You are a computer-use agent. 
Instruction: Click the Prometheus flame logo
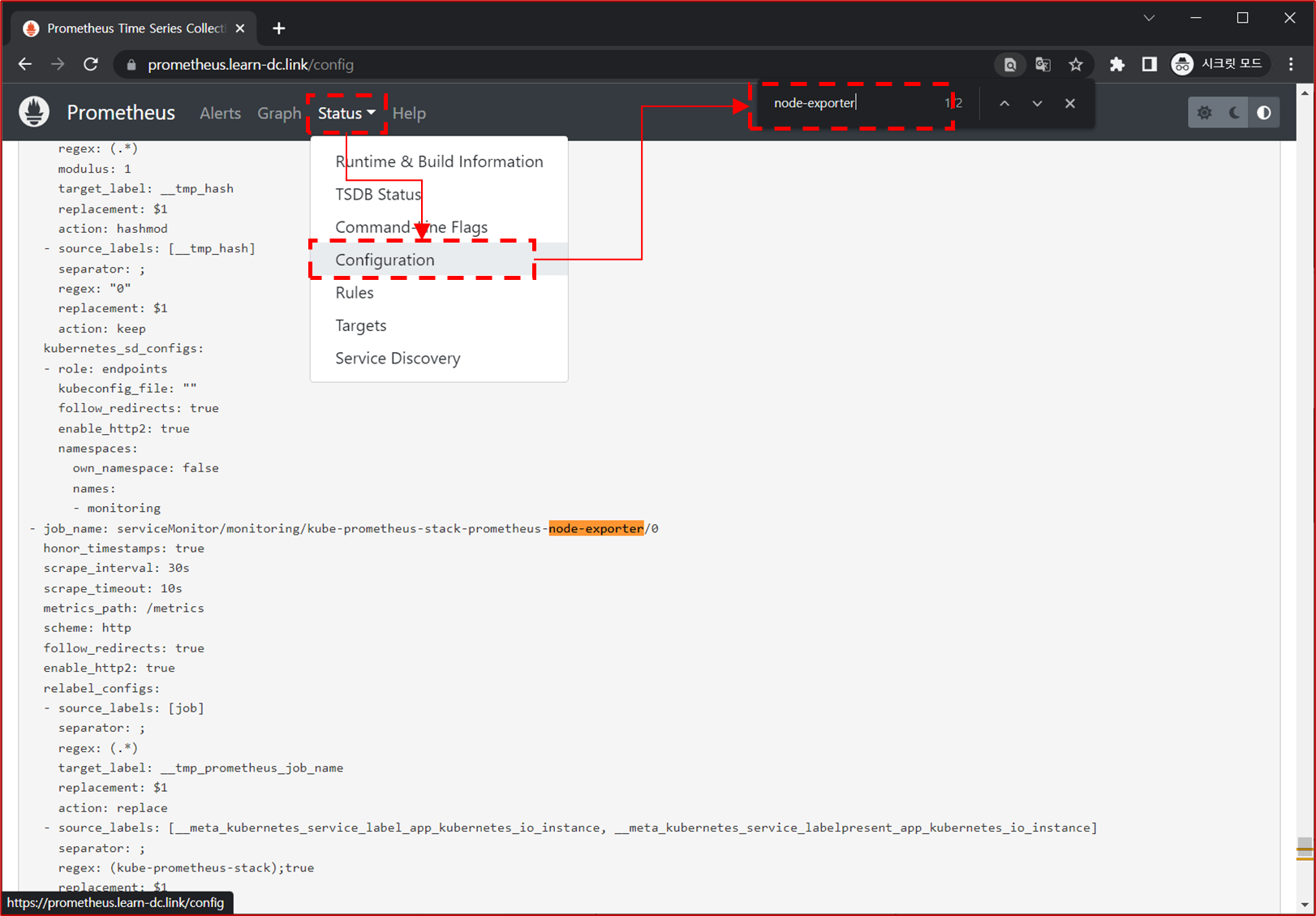click(x=33, y=112)
